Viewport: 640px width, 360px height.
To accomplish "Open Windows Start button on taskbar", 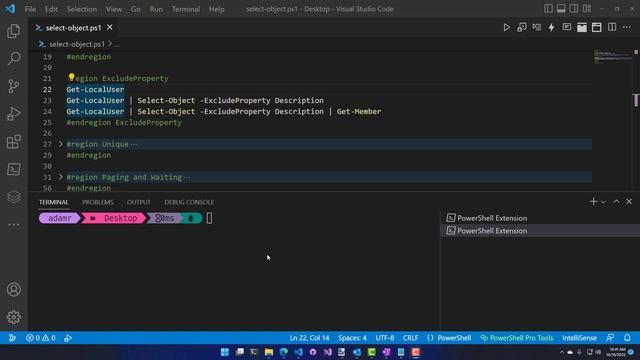I will [224, 352].
